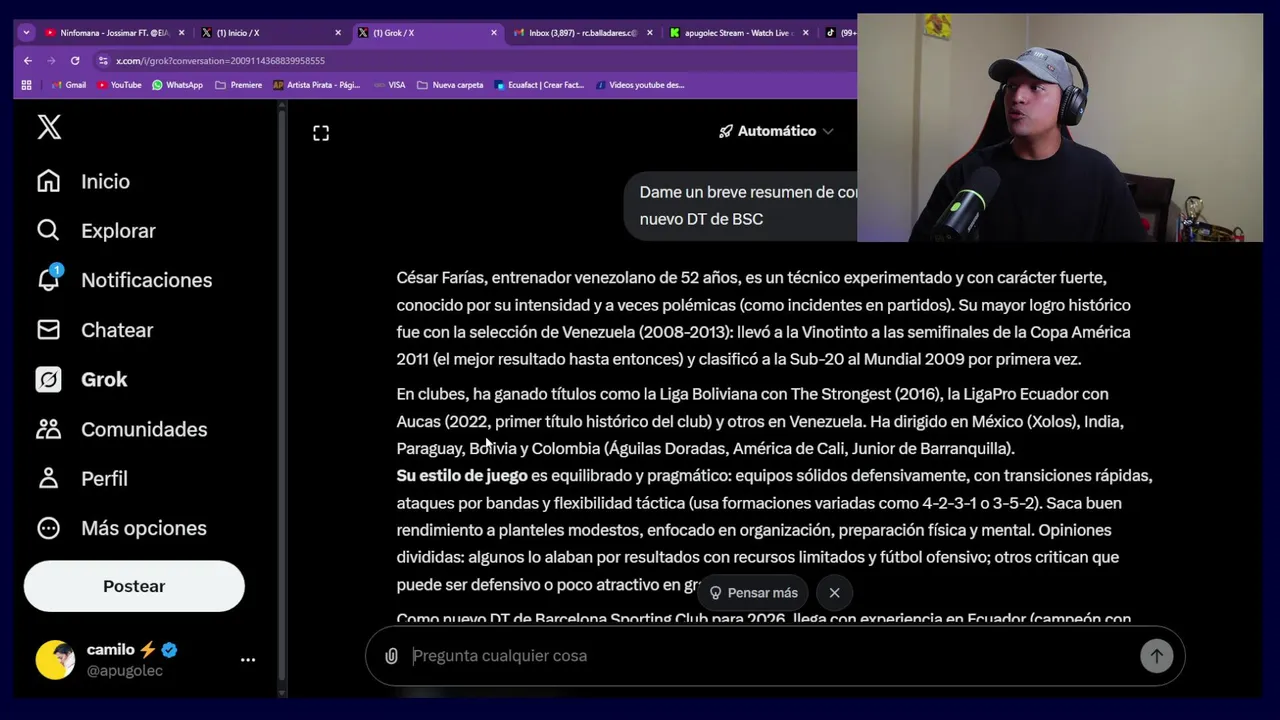Reload the page
This screenshot has width=1280, height=720.
tap(75, 61)
